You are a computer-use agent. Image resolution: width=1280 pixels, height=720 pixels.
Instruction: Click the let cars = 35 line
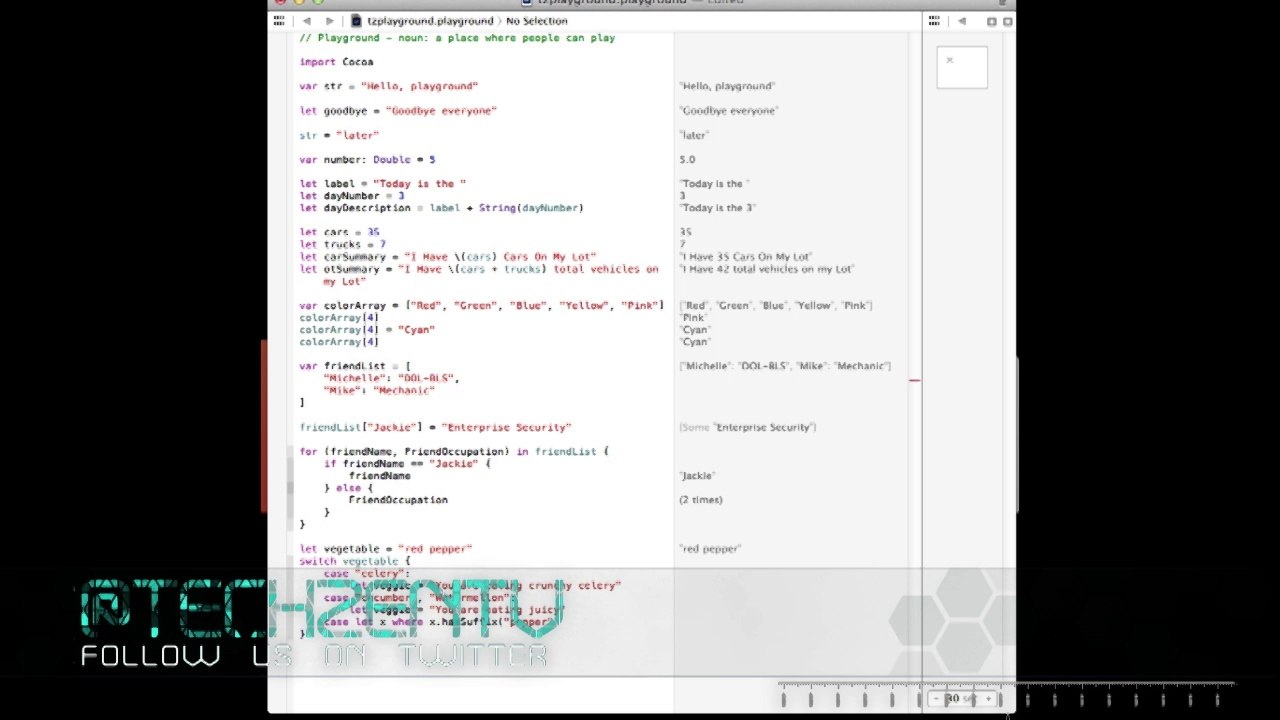click(x=339, y=232)
